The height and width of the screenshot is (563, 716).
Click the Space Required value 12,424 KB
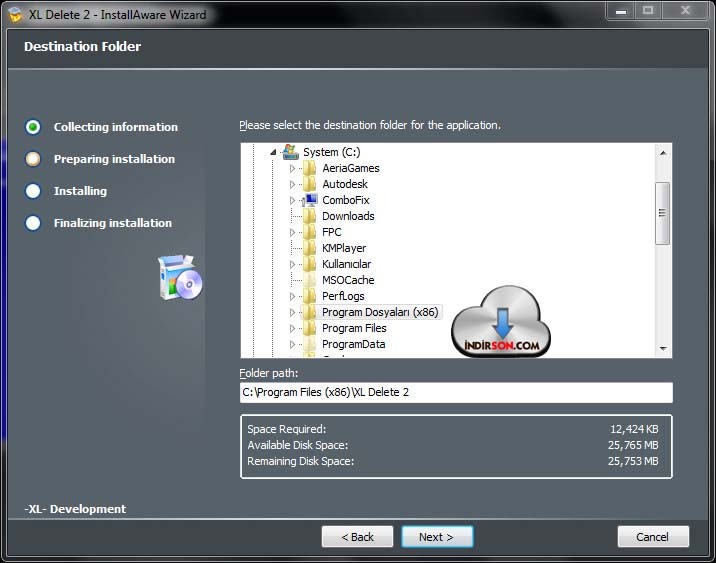pyautogui.click(x=634, y=429)
